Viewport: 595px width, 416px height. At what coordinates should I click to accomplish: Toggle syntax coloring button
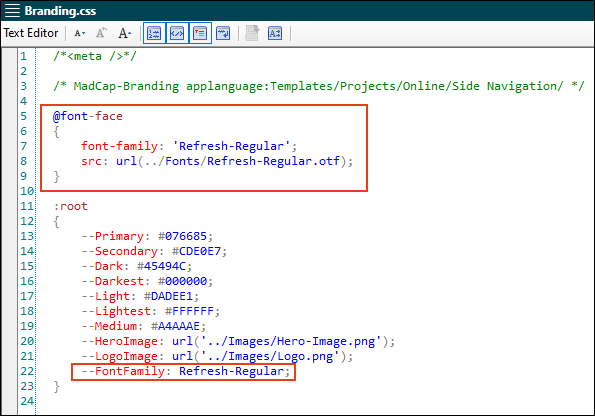(x=177, y=33)
